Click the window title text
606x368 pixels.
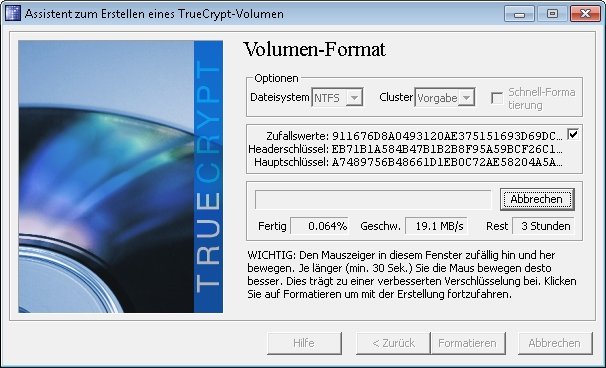tap(154, 14)
